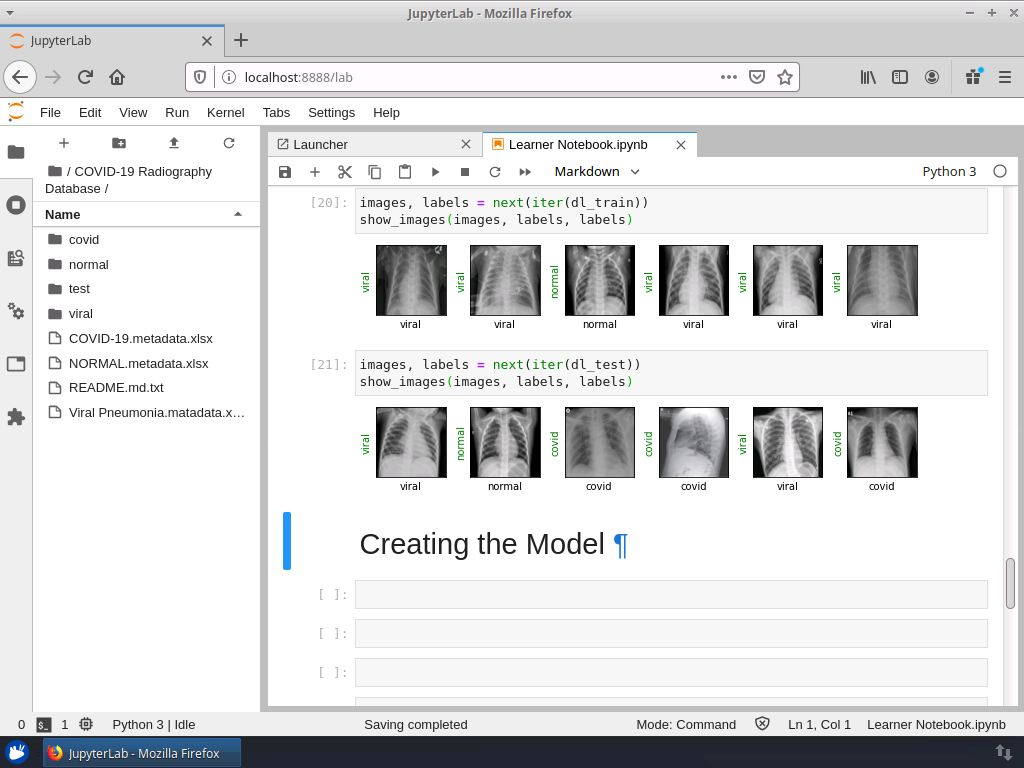Click the first empty code cell under Creating the Model
The image size is (1024, 768).
pyautogui.click(x=671, y=594)
